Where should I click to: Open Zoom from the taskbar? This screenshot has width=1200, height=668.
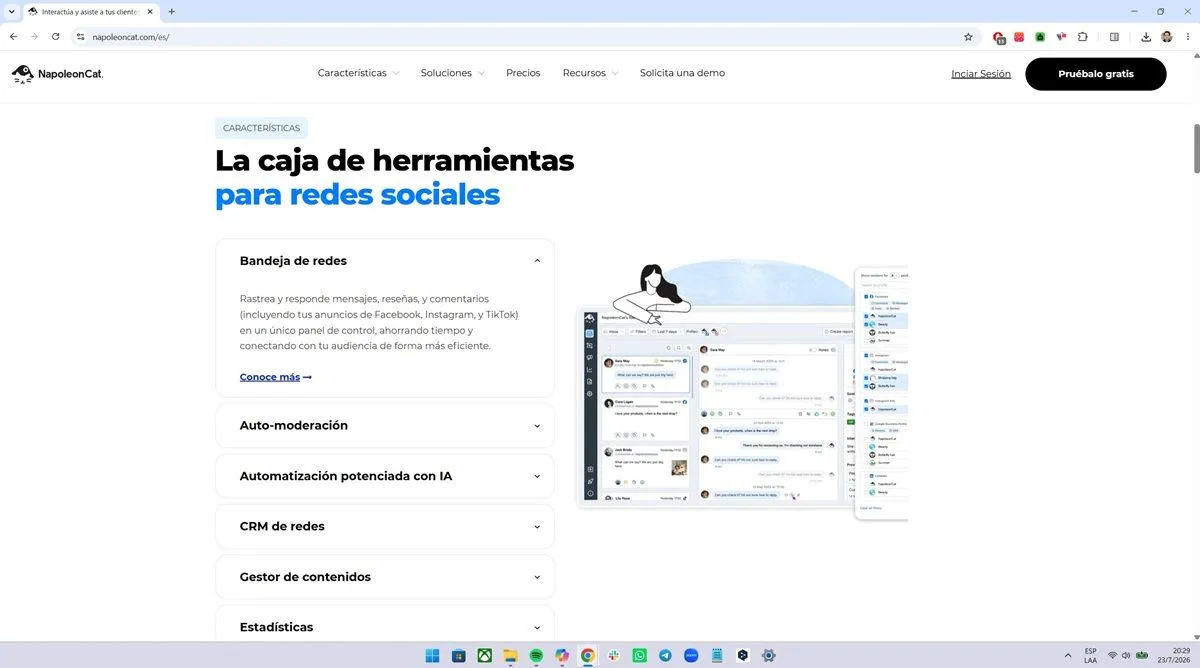click(x=691, y=655)
